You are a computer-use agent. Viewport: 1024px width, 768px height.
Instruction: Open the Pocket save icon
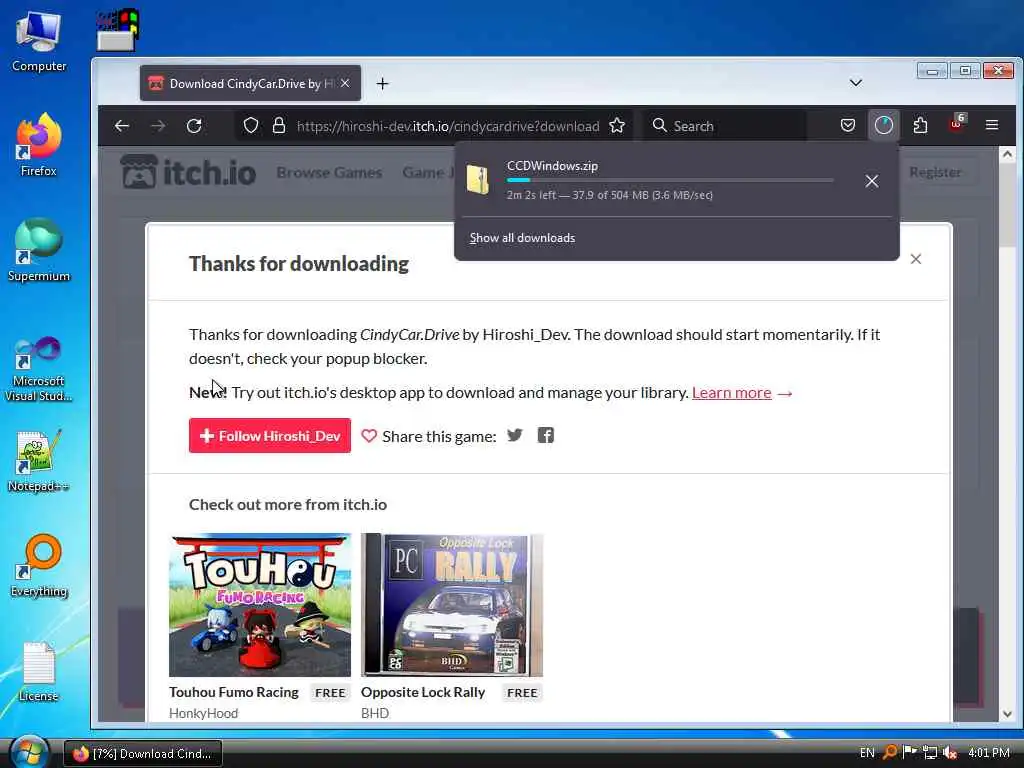click(848, 125)
